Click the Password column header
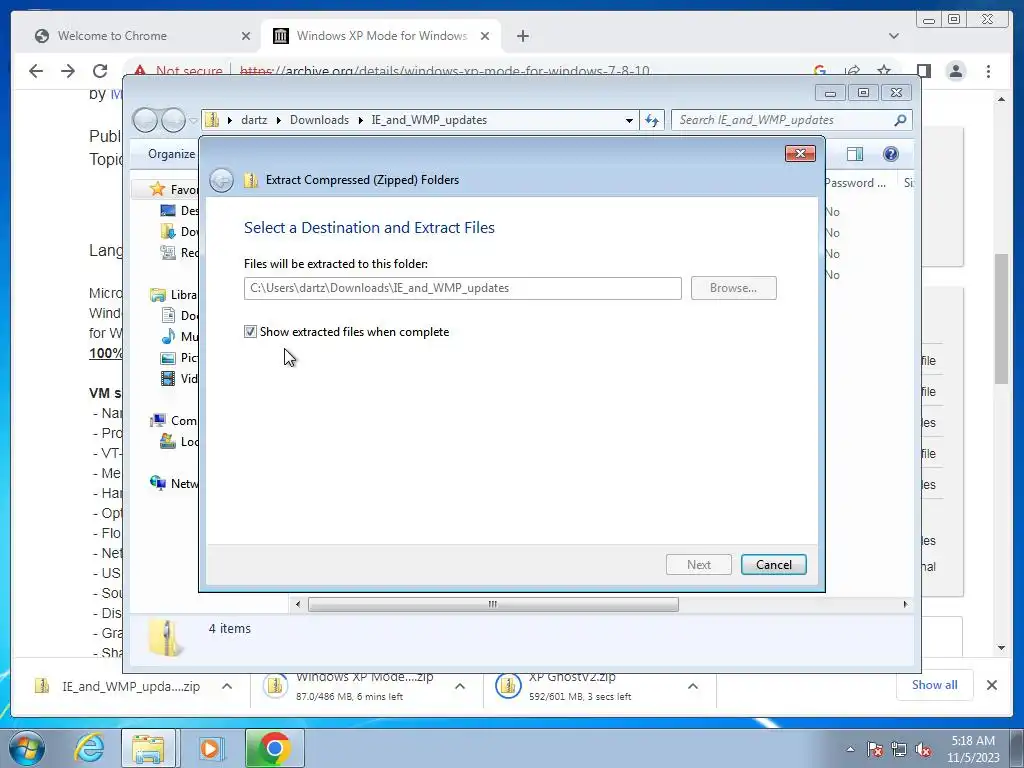This screenshot has height=768, width=1024. 857,183
